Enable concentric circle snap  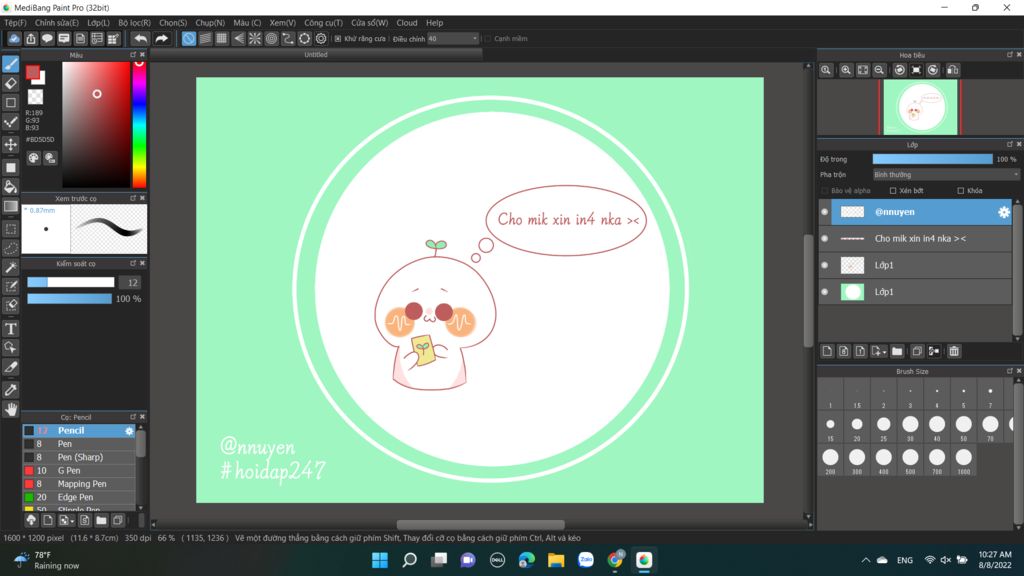tap(271, 39)
